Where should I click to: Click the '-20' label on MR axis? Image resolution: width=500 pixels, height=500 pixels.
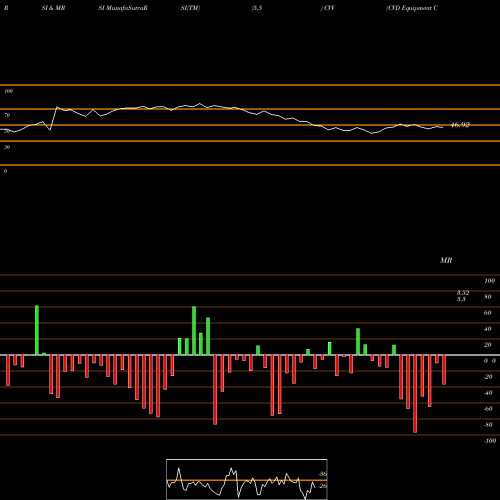coord(488,377)
